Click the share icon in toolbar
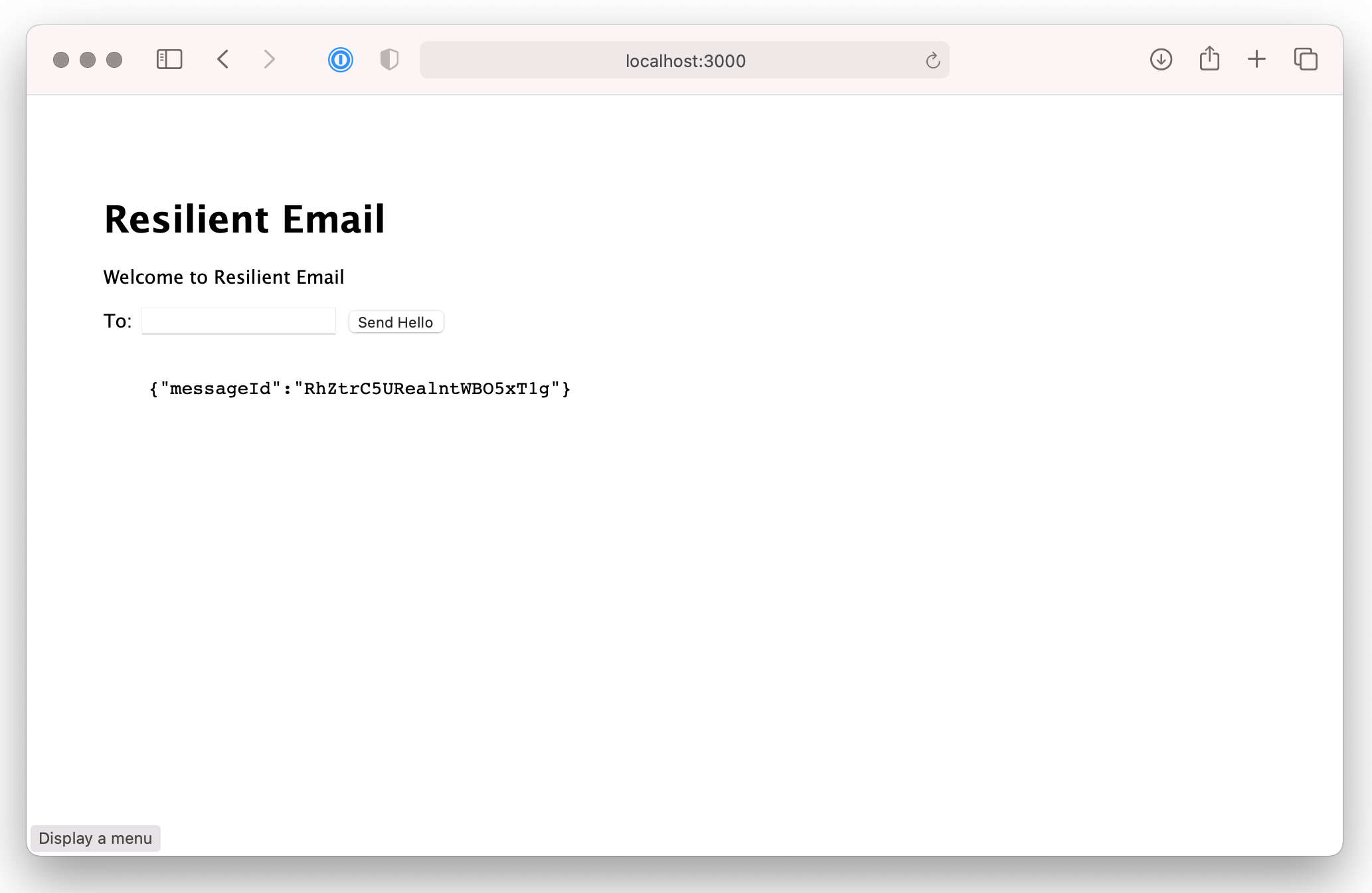The image size is (1372, 893). click(1208, 59)
